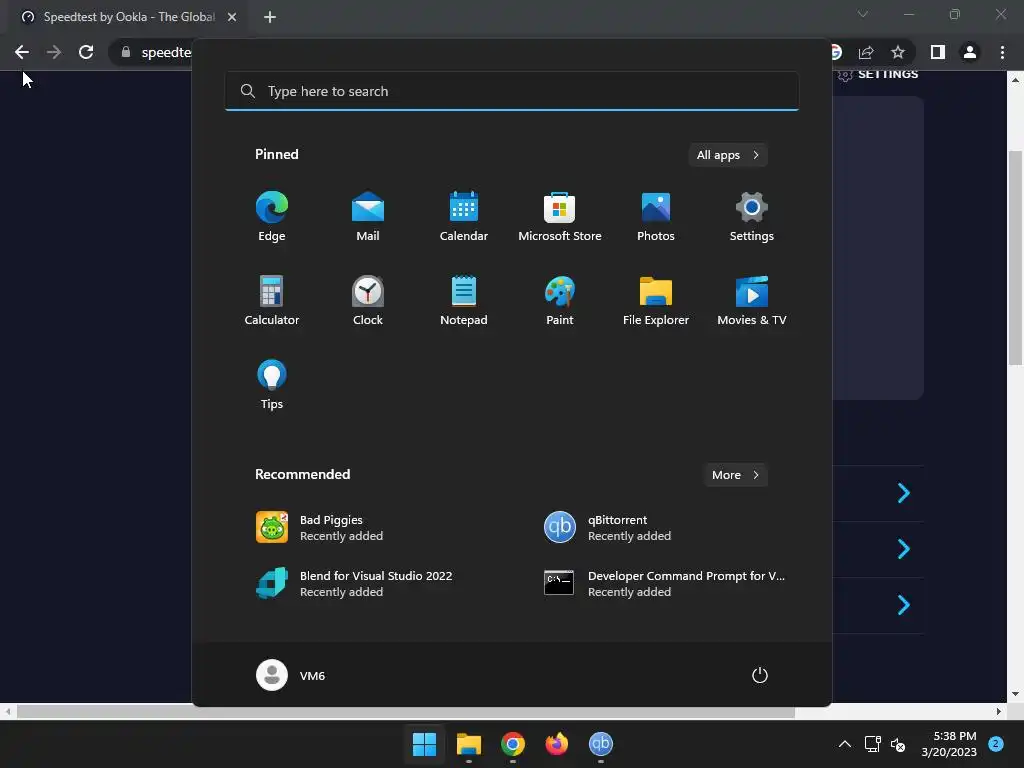
Task: Open the Tips app
Action: [272, 385]
